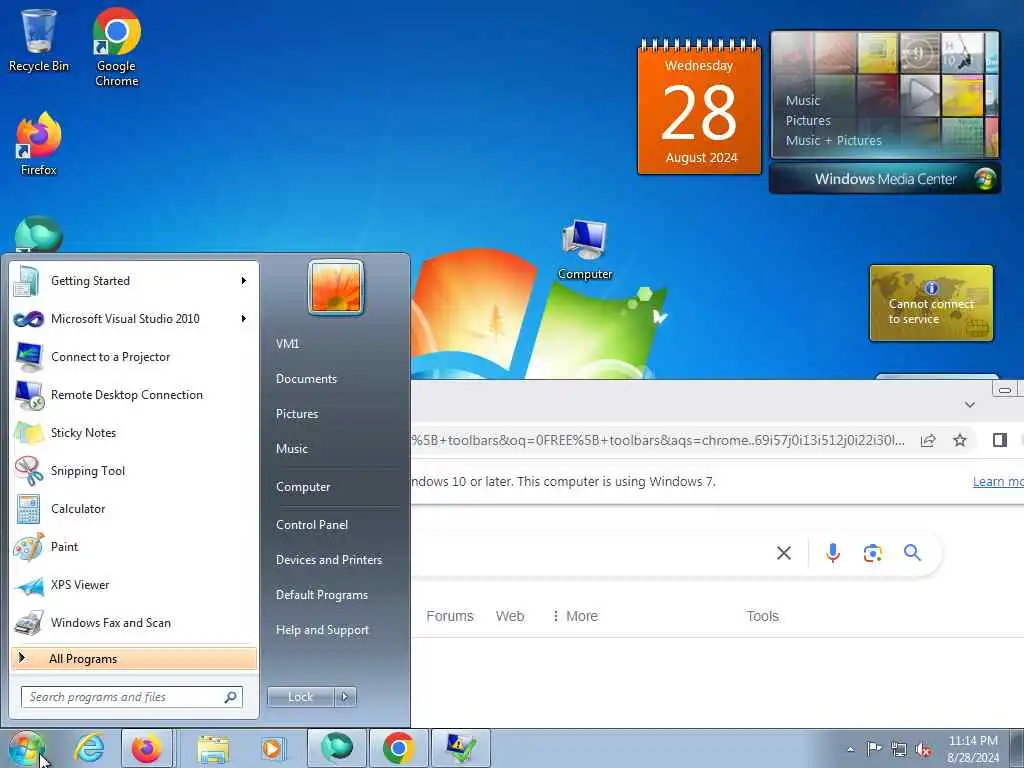Open Chrome tab search chevron

[970, 405]
